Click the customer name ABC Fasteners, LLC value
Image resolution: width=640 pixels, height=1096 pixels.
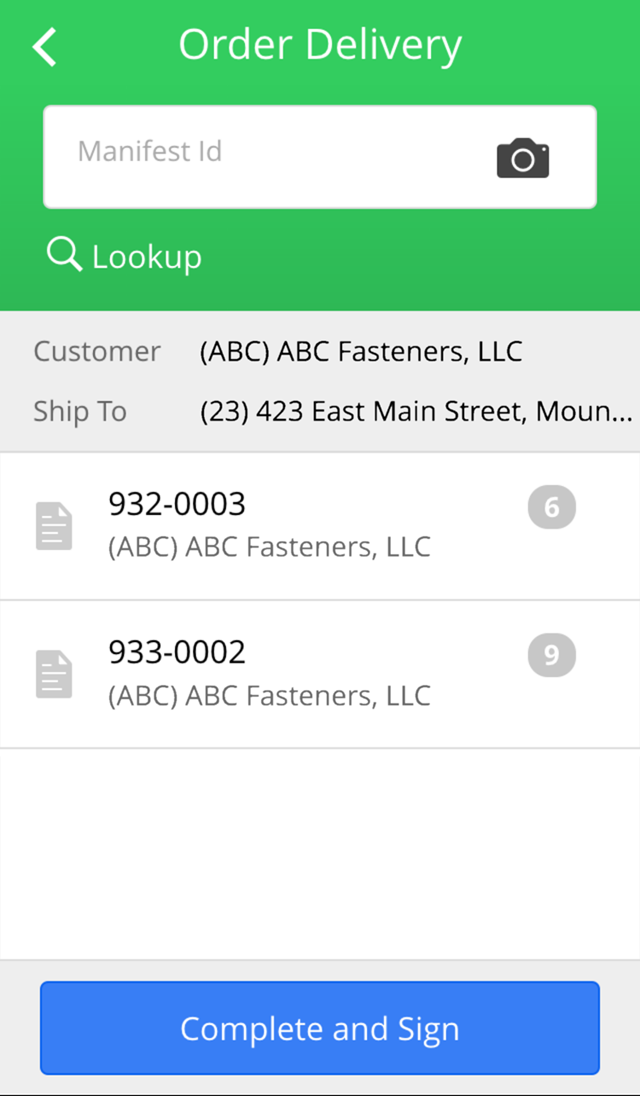[x=361, y=351]
